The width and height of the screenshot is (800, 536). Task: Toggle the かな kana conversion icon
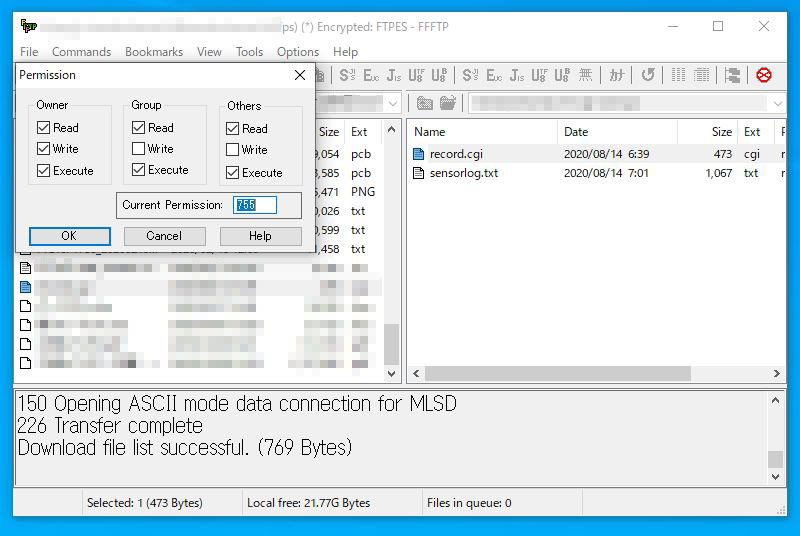click(617, 75)
